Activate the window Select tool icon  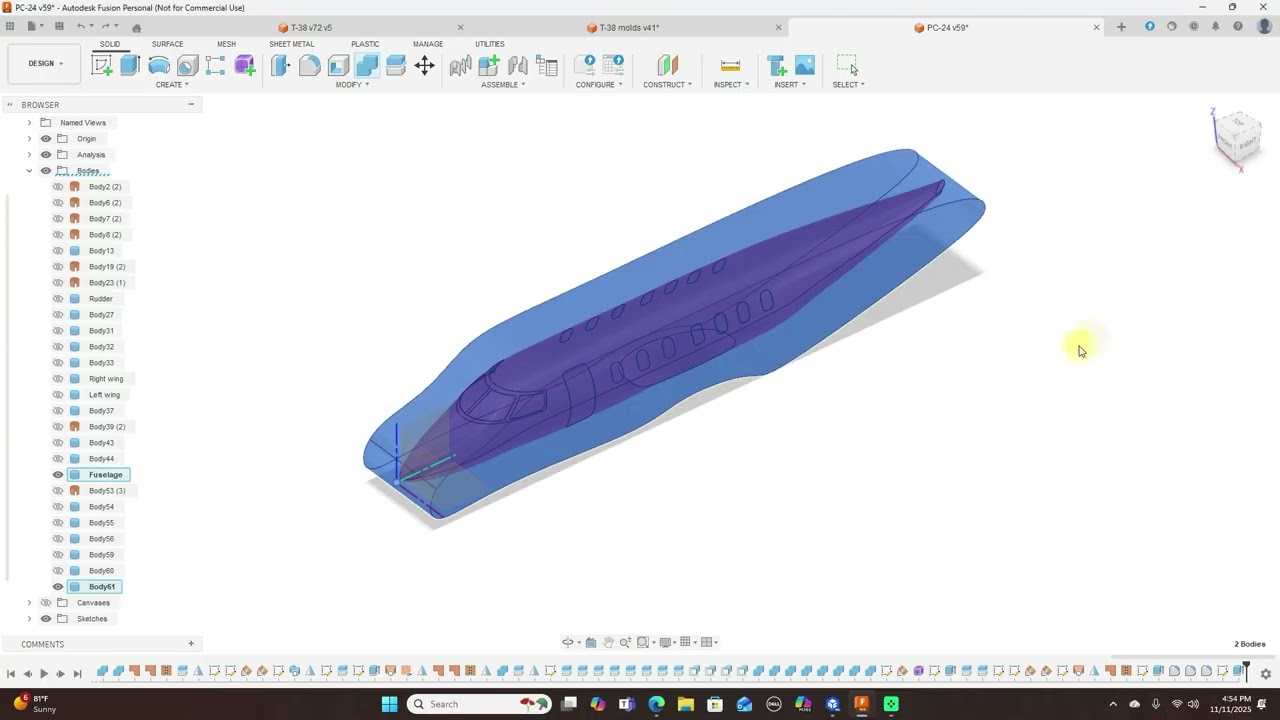point(847,66)
